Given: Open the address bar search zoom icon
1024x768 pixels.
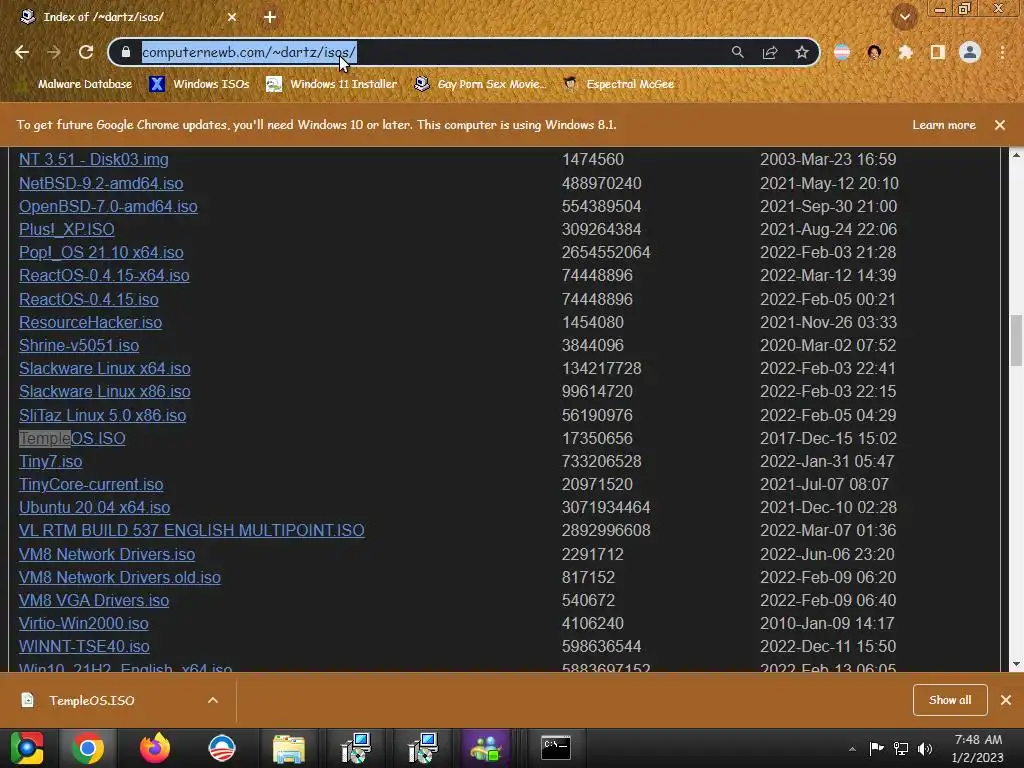Looking at the screenshot, I should click(737, 52).
